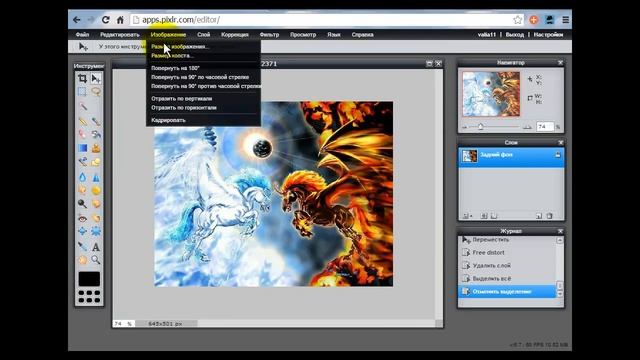Select the Zoom magnifier tool
640x360 pixels.
click(x=96, y=260)
